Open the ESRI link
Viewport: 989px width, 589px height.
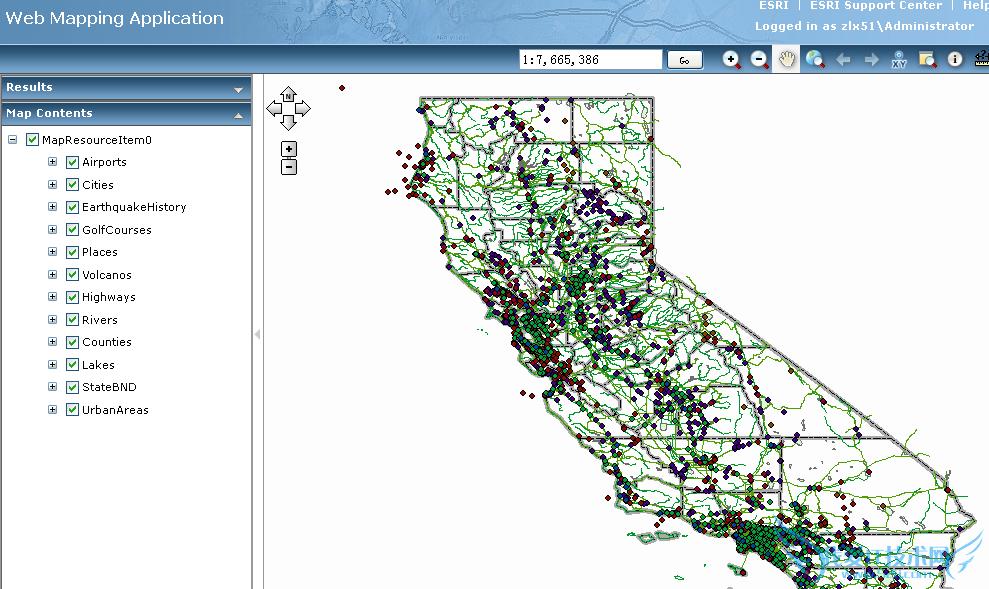[x=773, y=5]
